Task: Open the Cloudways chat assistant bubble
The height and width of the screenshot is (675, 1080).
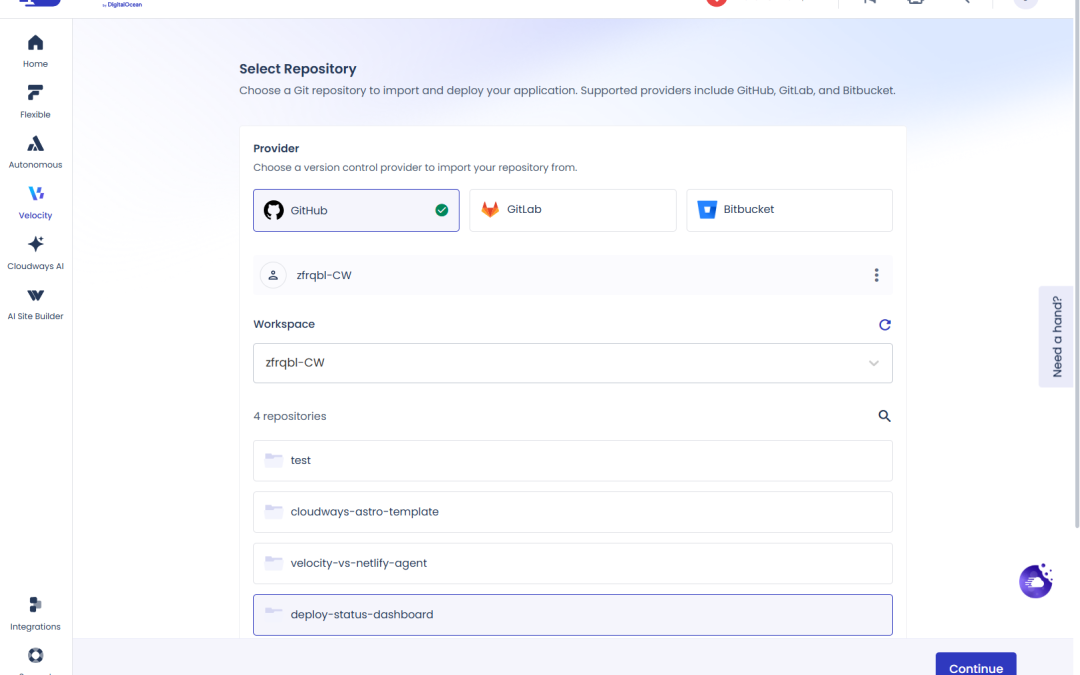Action: coord(1036,581)
